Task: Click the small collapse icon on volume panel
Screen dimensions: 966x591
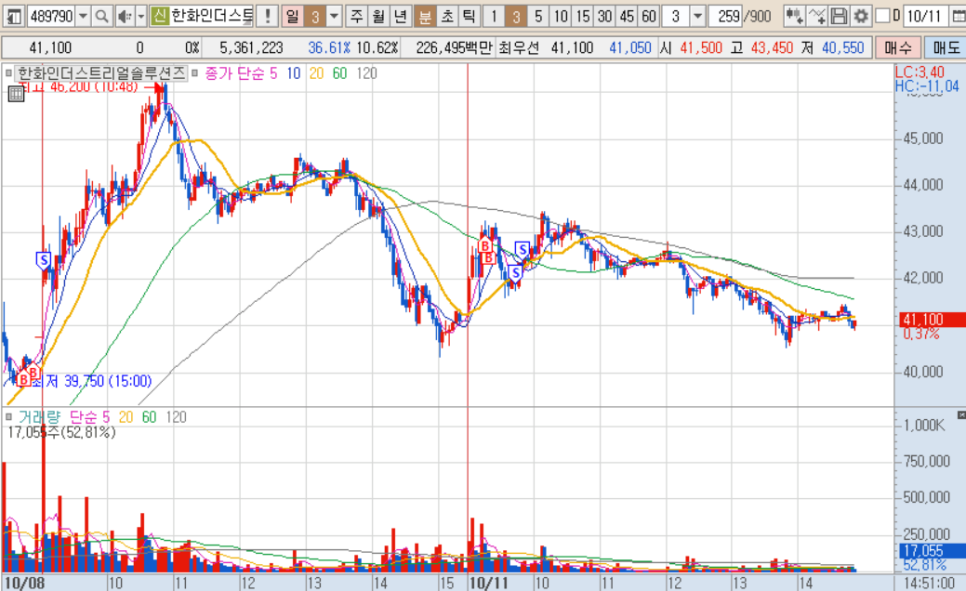Action: tap(961, 415)
